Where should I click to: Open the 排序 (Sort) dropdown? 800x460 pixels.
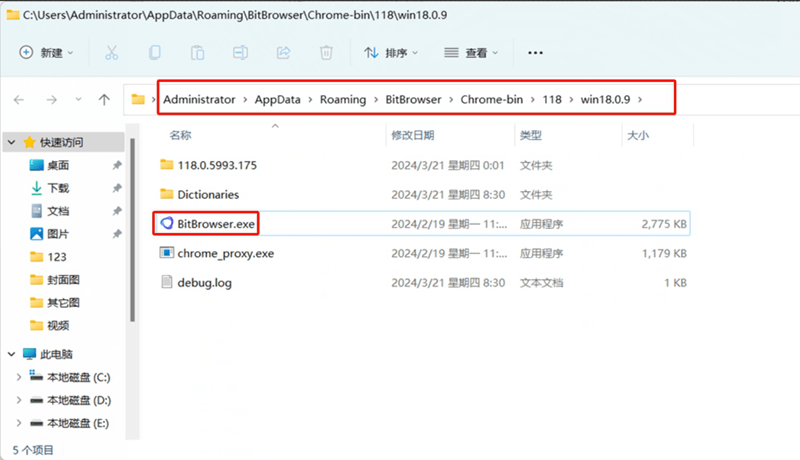(x=391, y=53)
